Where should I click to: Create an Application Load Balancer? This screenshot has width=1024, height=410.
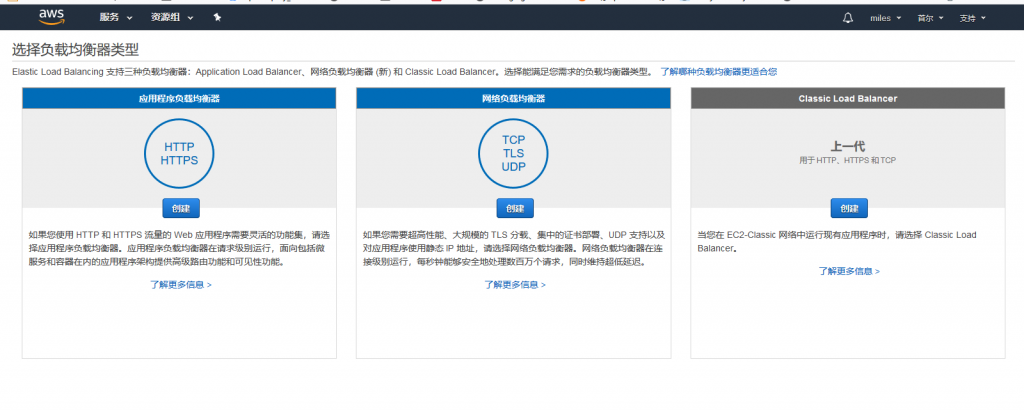pos(181,208)
